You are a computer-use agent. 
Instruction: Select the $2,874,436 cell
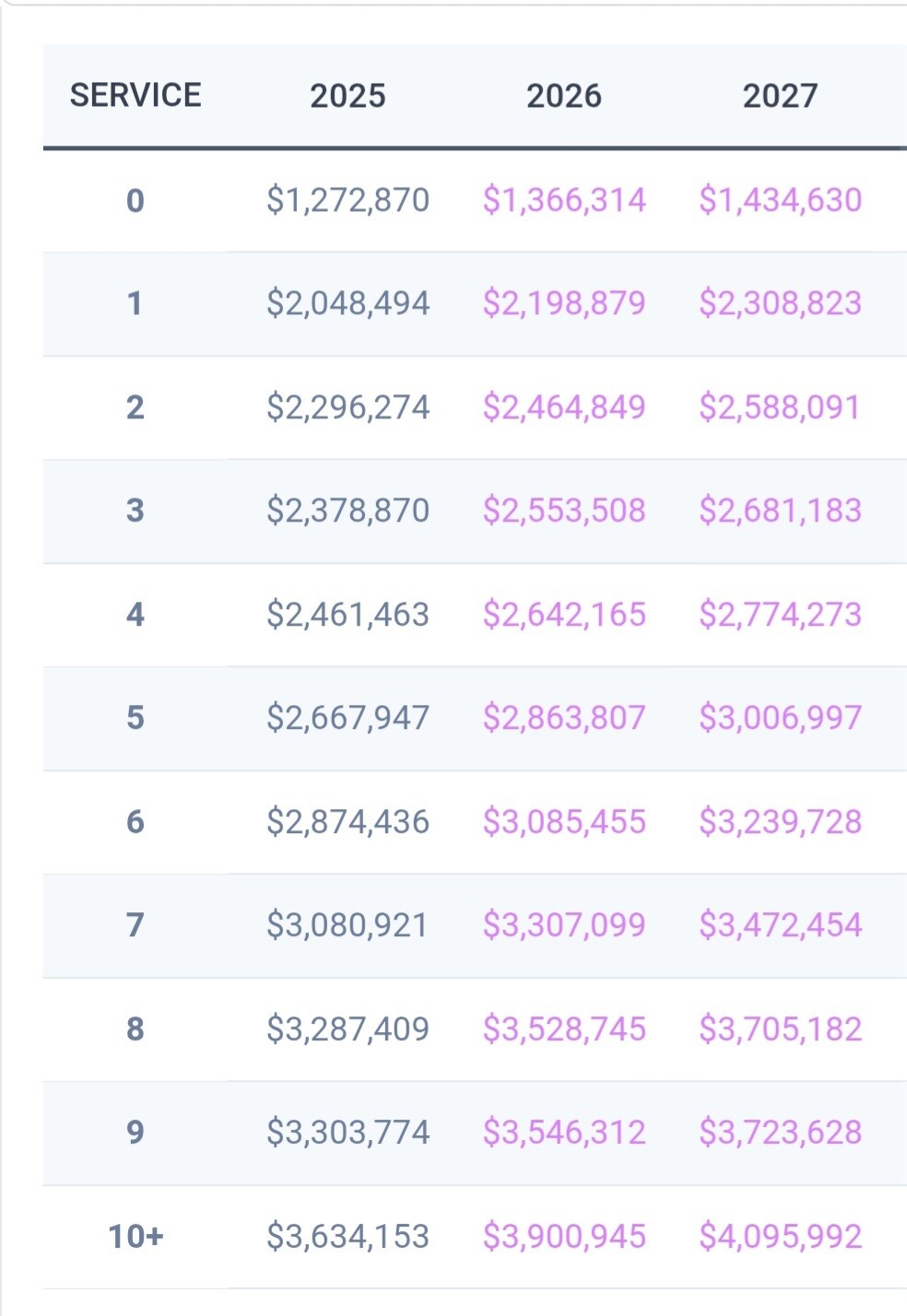tap(347, 822)
